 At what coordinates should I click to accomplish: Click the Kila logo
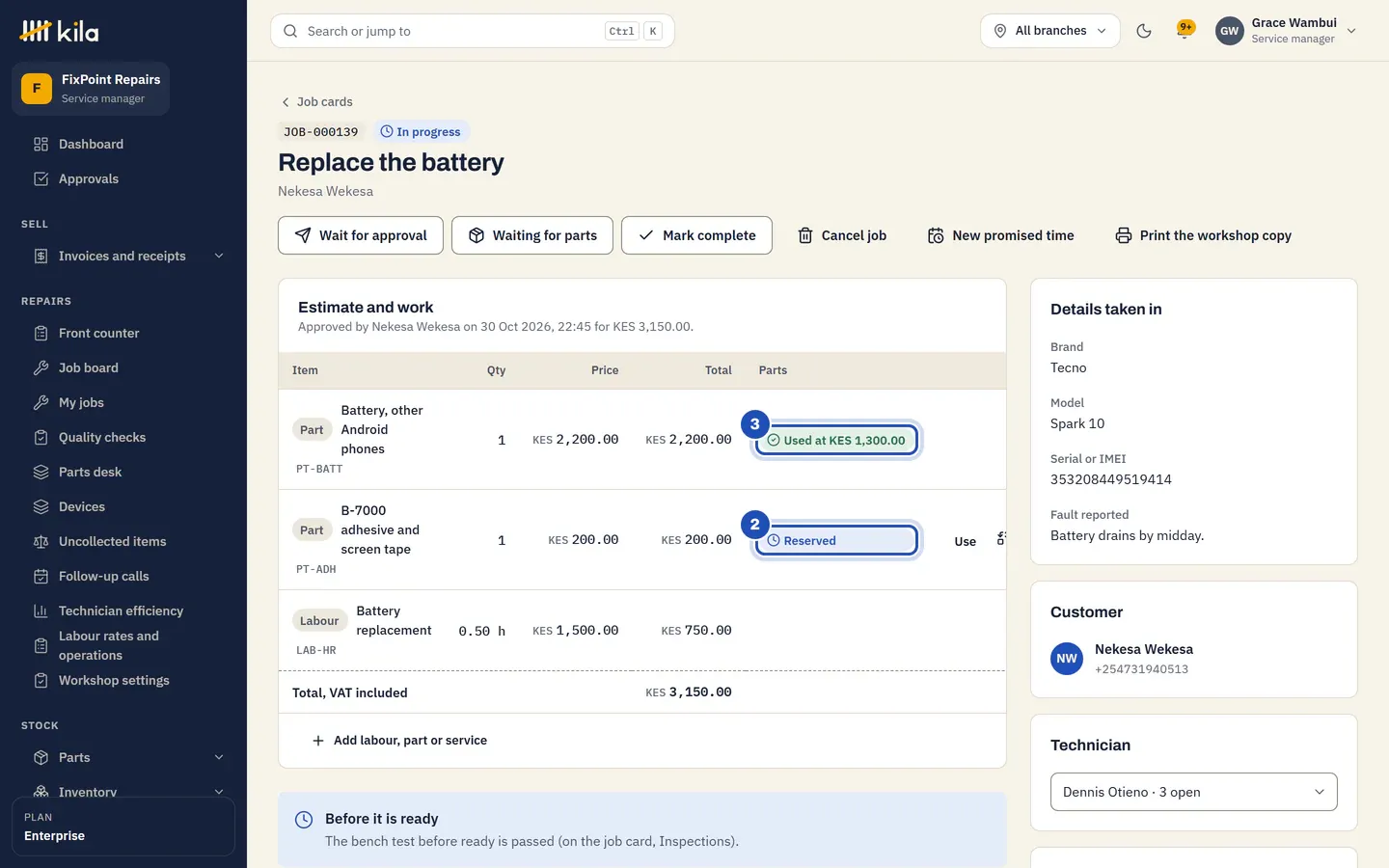coord(59,31)
